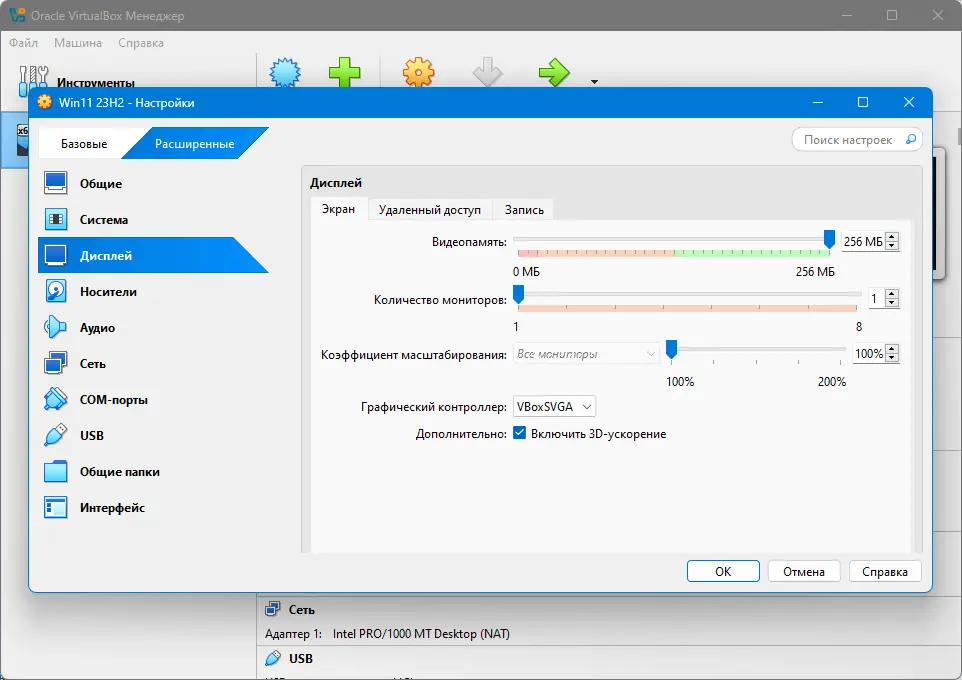
Task: Increase Видеопамять value with up spinner
Action: [893, 237]
